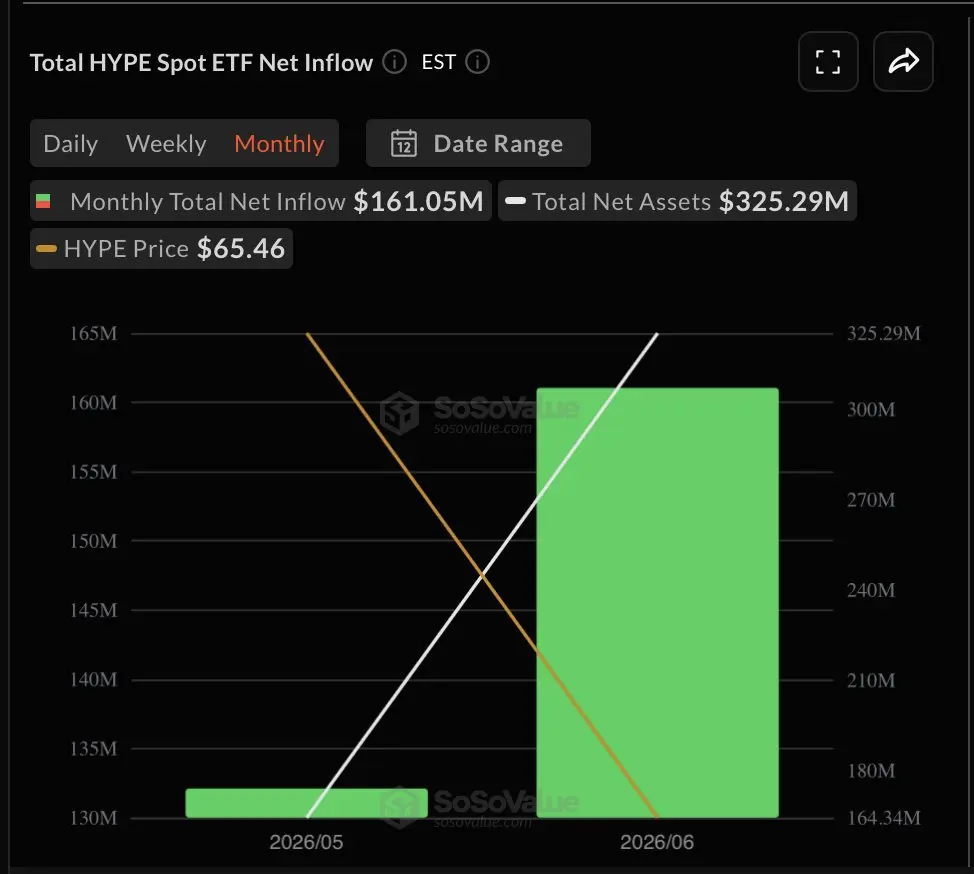
Task: Click the 2026/05 green inflow bar
Action: click(306, 803)
